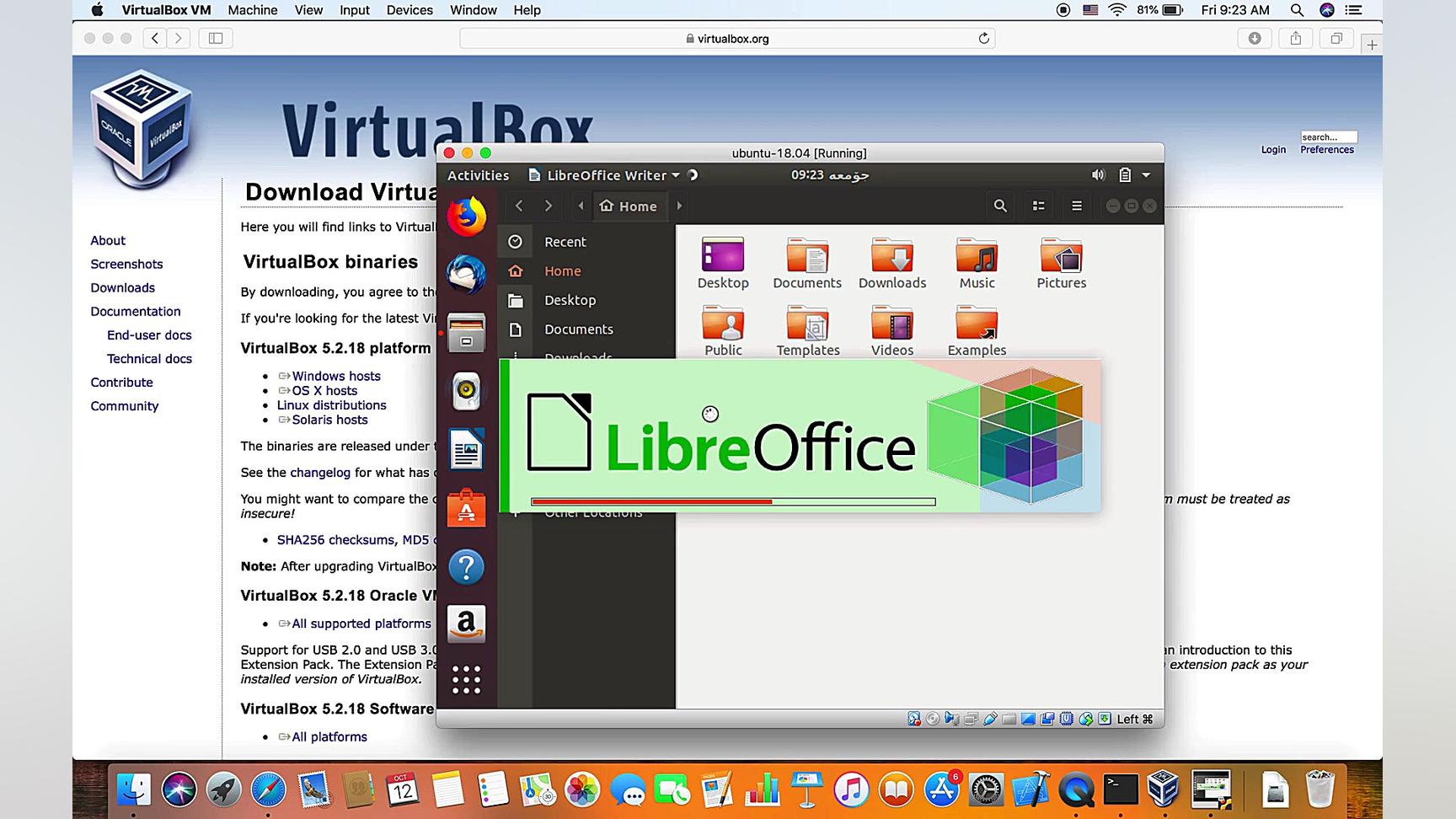Viewport: 1456px width, 819px height.
Task: Open the Desktop folder icon
Action: pos(723,262)
